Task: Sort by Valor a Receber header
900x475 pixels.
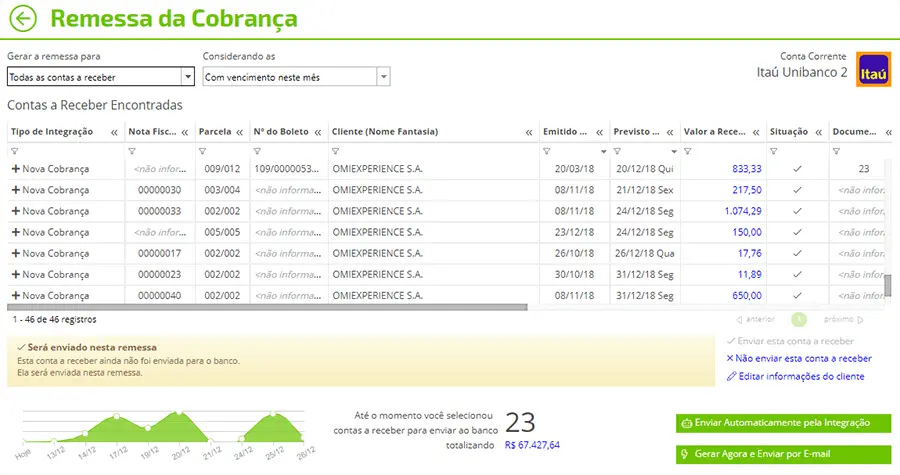Action: pos(715,131)
